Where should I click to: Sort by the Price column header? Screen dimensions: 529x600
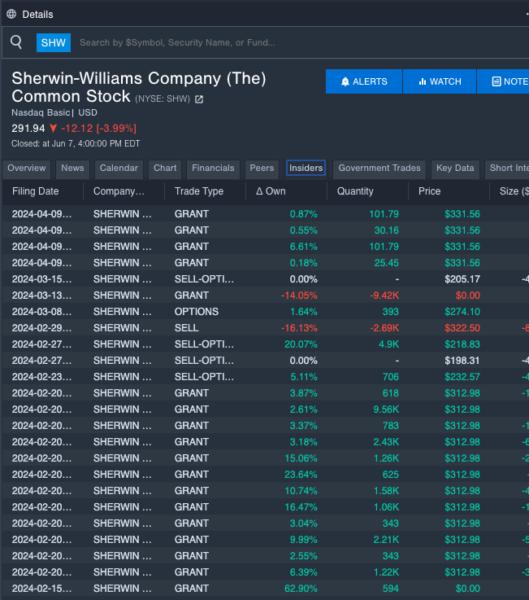(x=429, y=191)
